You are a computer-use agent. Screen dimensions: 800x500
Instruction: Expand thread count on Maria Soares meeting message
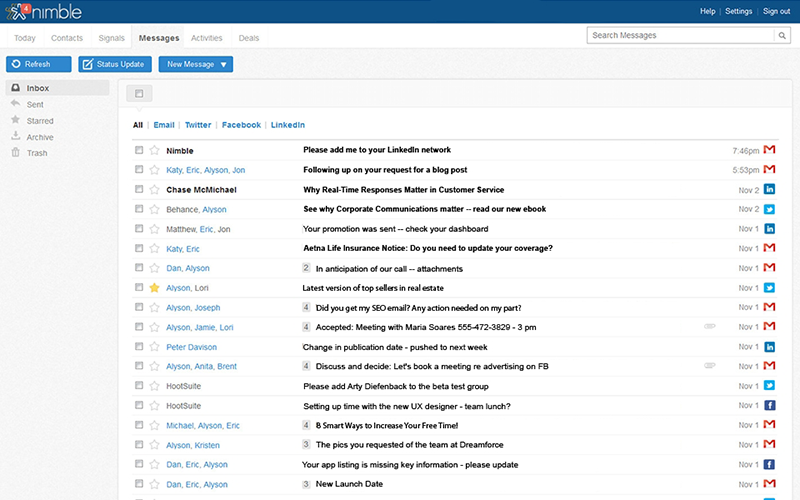(306, 327)
